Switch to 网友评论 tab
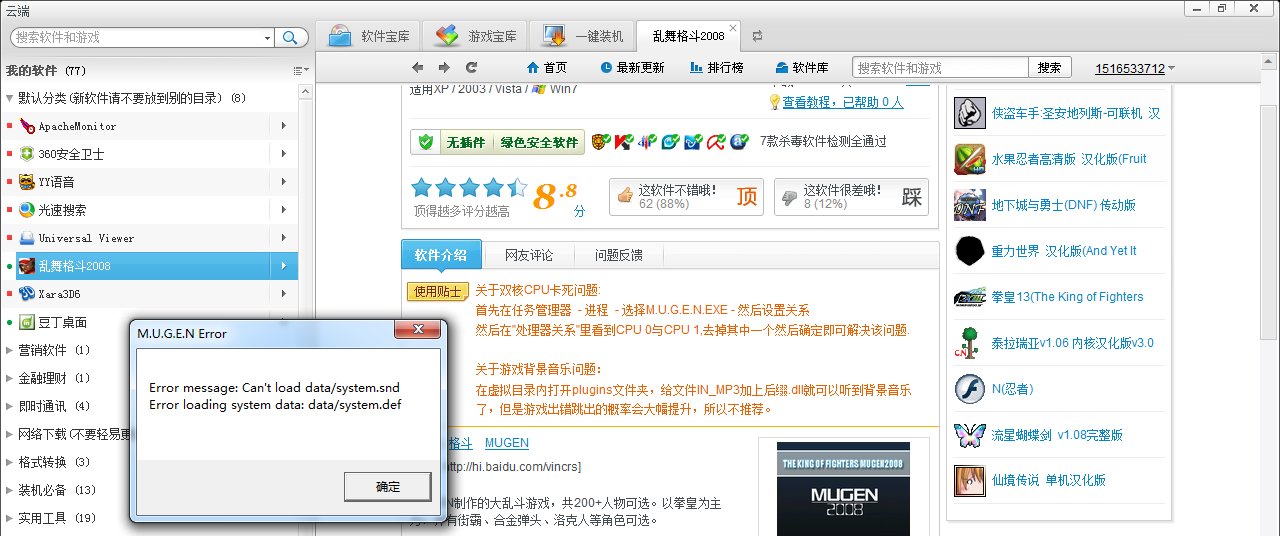1280x536 pixels. pyautogui.click(x=529, y=255)
